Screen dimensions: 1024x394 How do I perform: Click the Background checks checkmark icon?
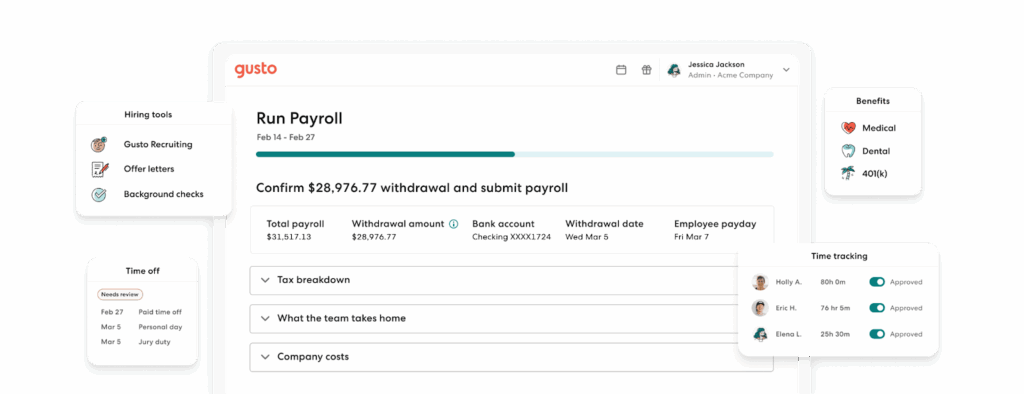coord(99,194)
